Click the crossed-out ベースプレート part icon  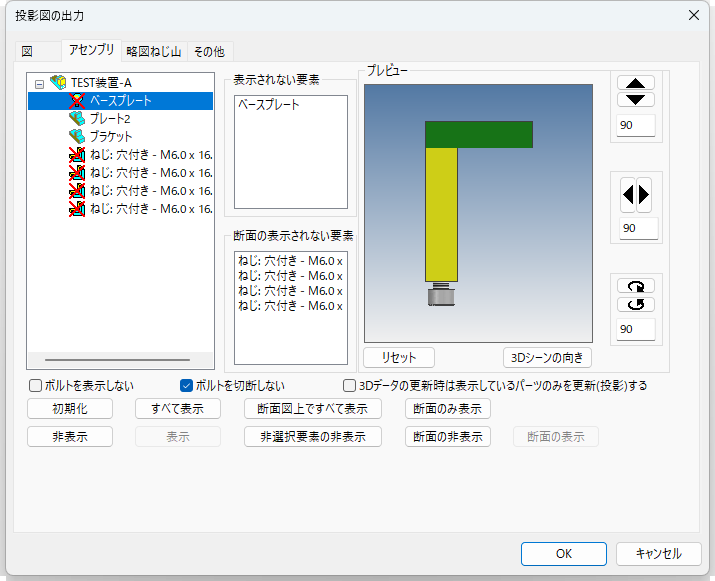pyautogui.click(x=77, y=101)
